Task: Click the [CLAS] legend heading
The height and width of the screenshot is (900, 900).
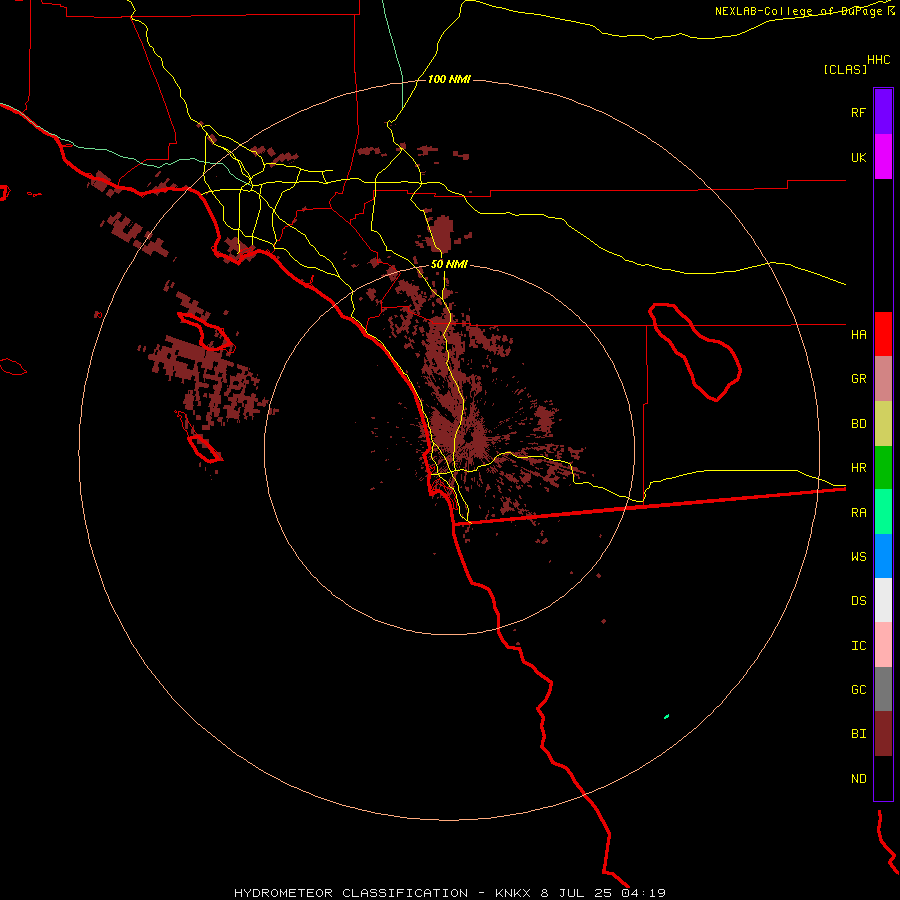Action: coord(845,69)
